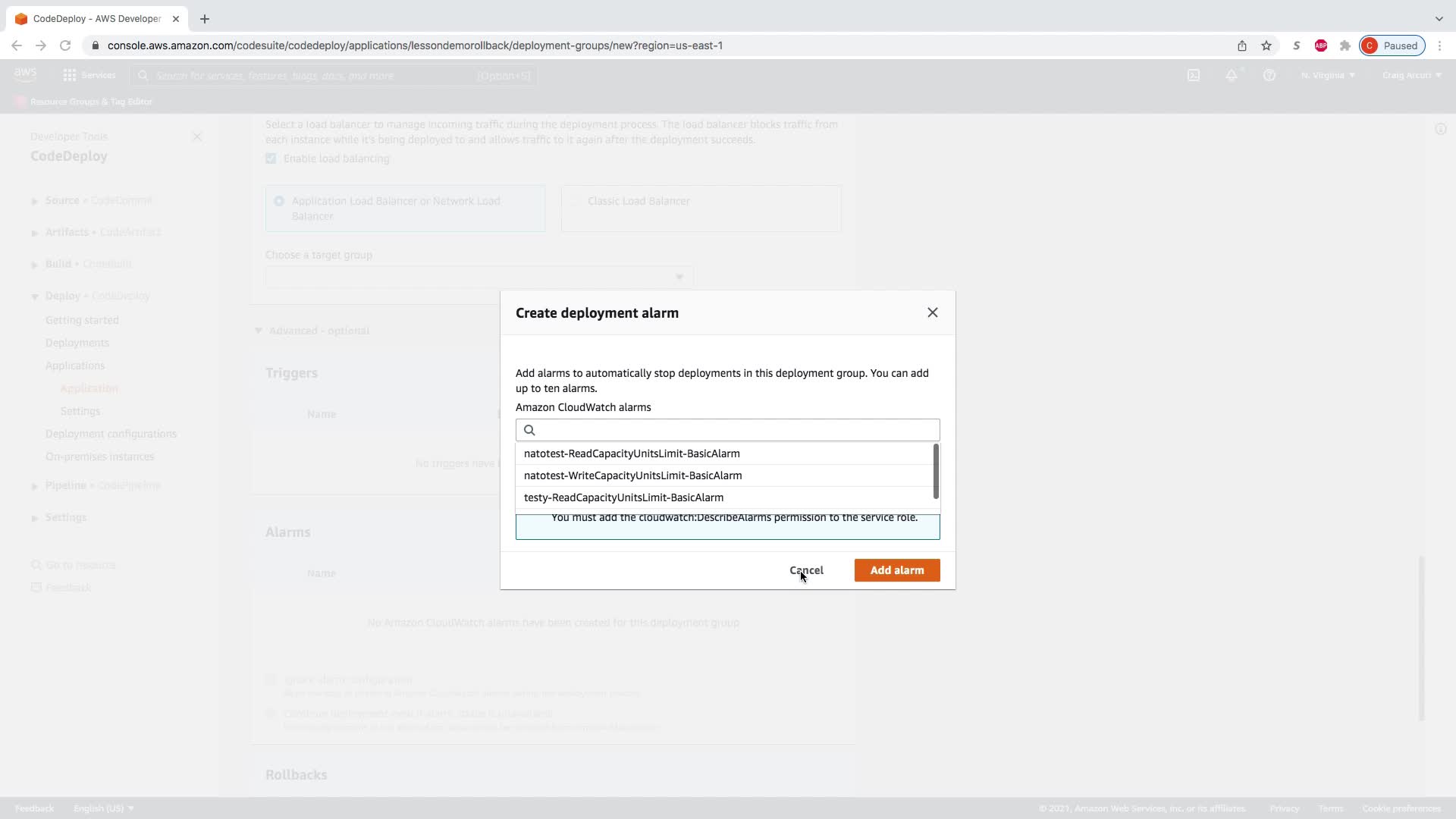Open the Services grid menu icon
Viewport: 1456px width, 819px height.
(x=70, y=75)
